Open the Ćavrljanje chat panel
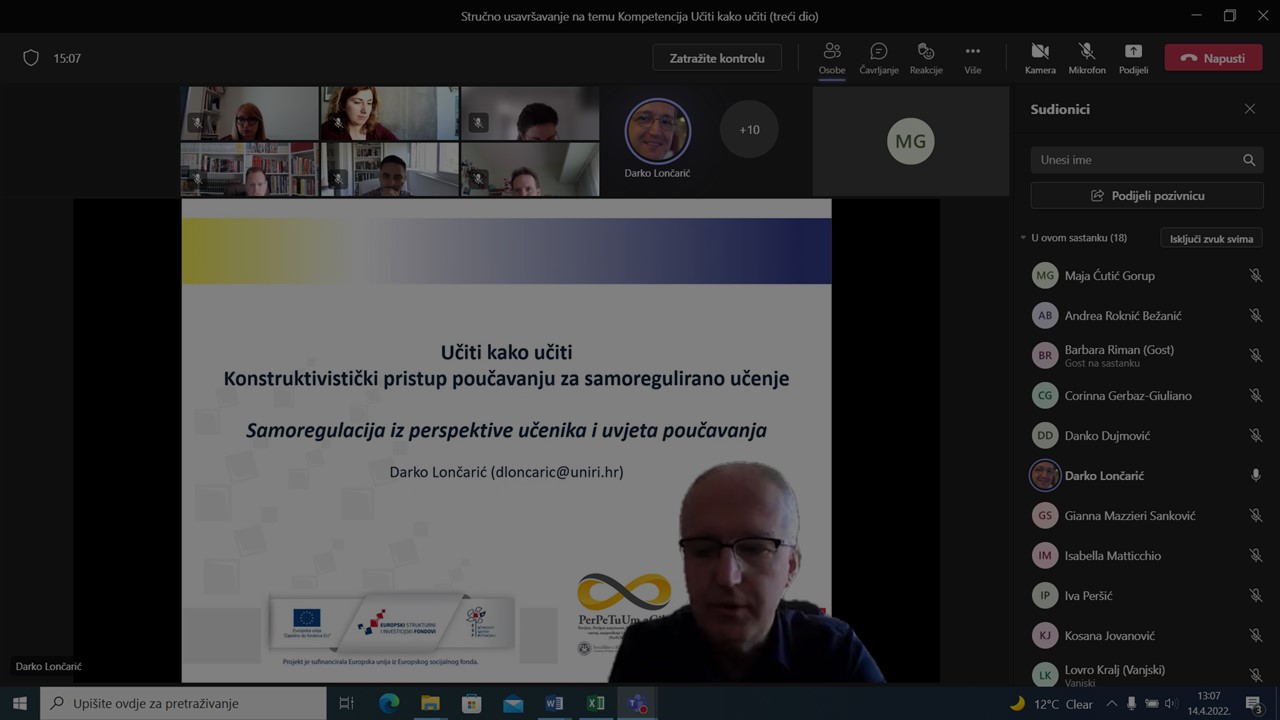 (878, 58)
